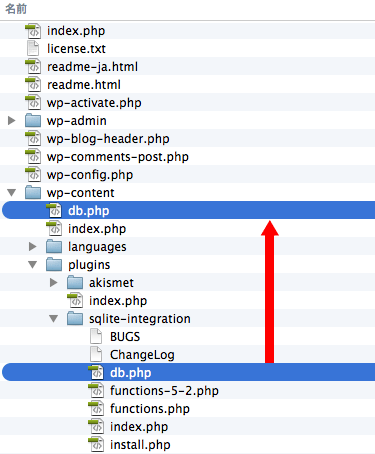Click the index.php icon inside sqlite-integration
The height and width of the screenshot is (454, 375).
(x=96, y=427)
